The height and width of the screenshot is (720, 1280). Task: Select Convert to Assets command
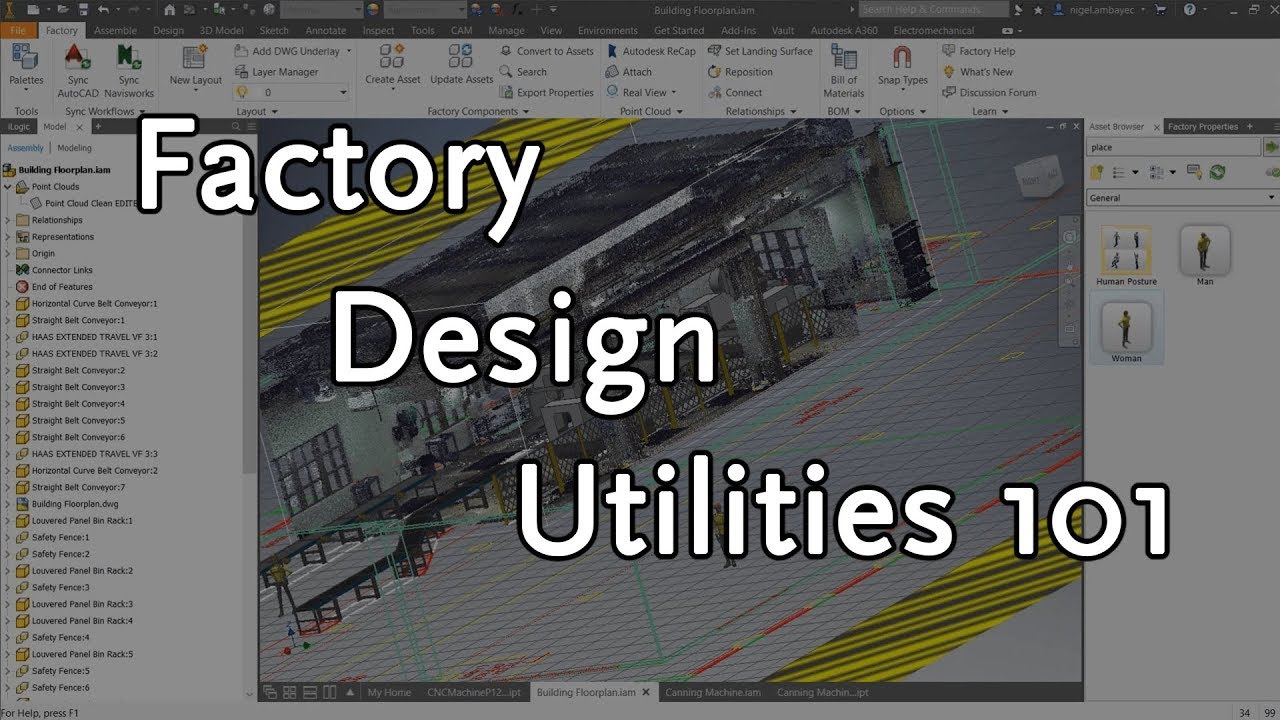point(546,51)
